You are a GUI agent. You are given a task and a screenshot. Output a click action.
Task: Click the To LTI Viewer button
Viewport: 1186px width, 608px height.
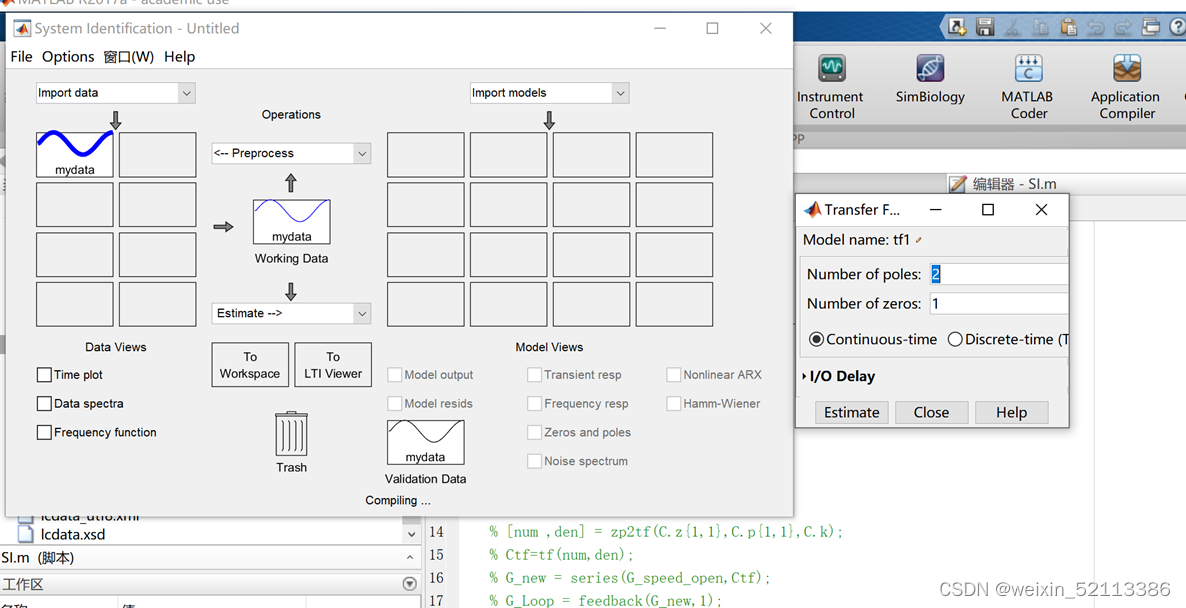pos(333,365)
